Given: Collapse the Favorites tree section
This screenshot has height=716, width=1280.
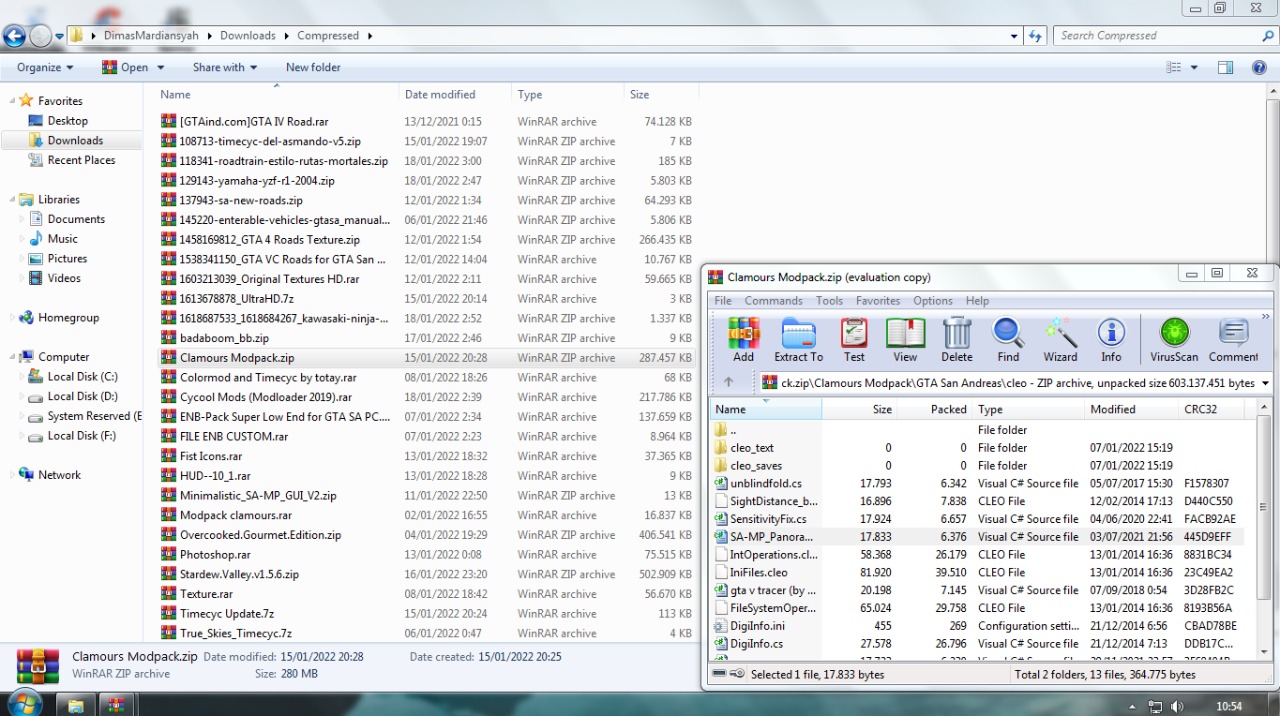Looking at the screenshot, I should pyautogui.click(x=13, y=101).
